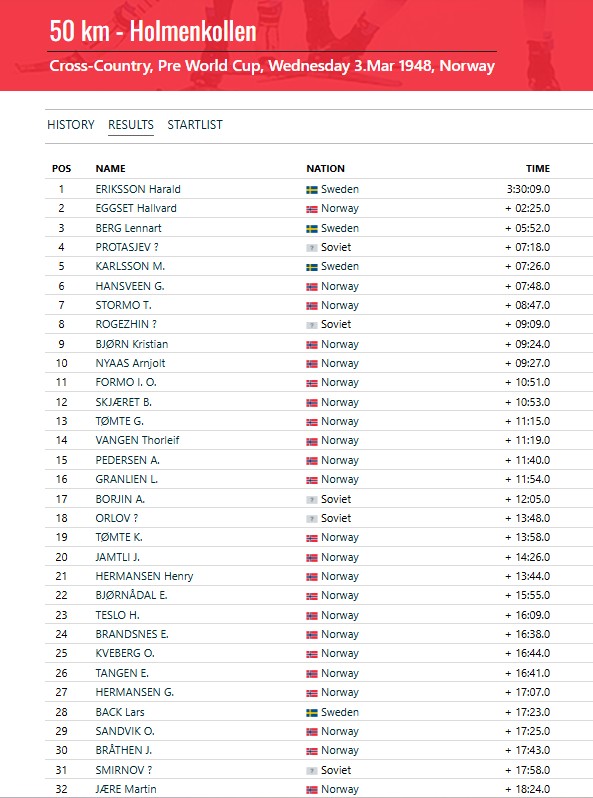The width and height of the screenshot is (593, 798).
Task: Click Sweden flag icon in BACK Lars row
Action: coord(312,713)
